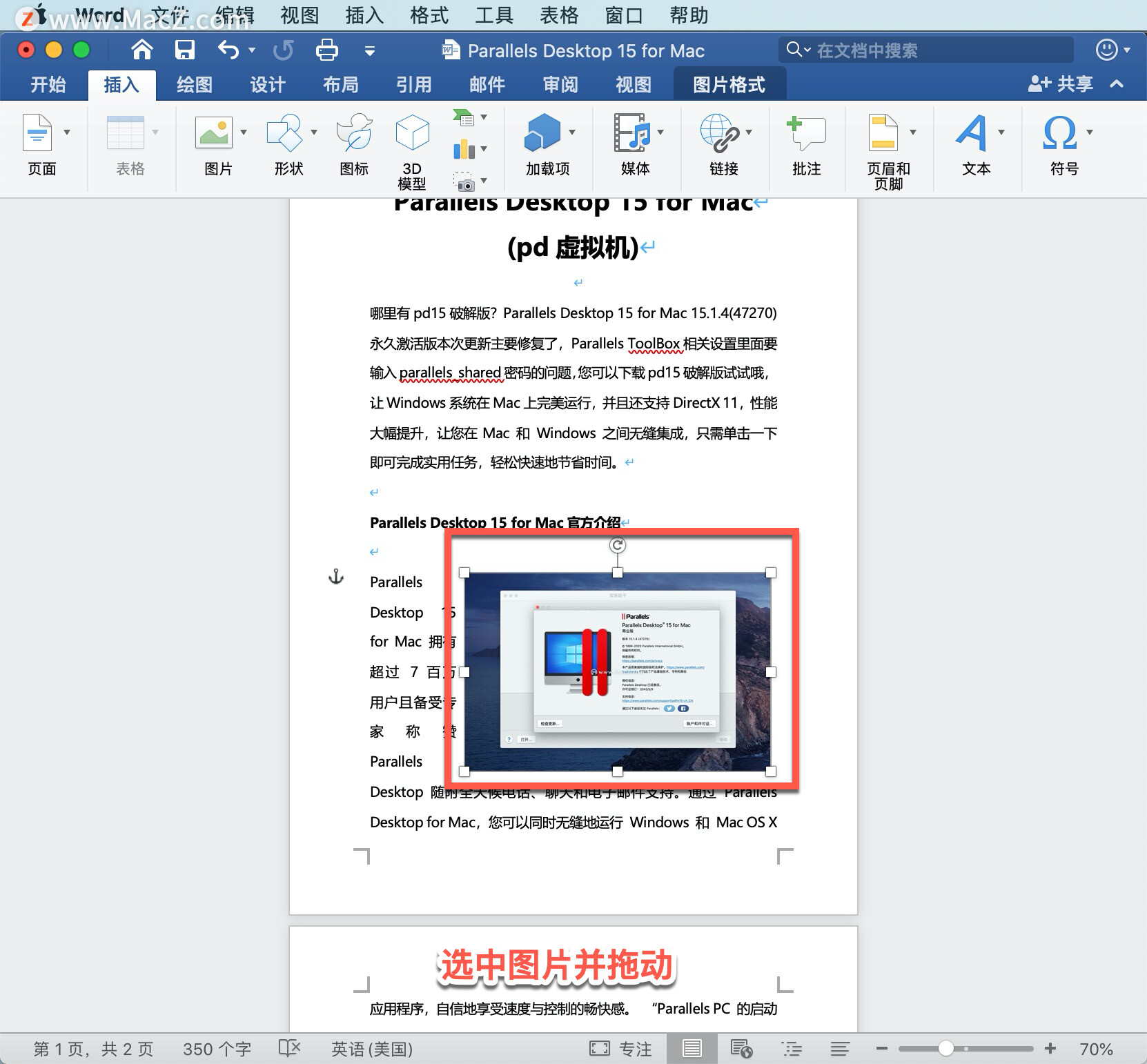Screen dimensions: 1147x1064
Task: Expand the 页眉和页脚 dropdown arrow
Action: [913, 132]
